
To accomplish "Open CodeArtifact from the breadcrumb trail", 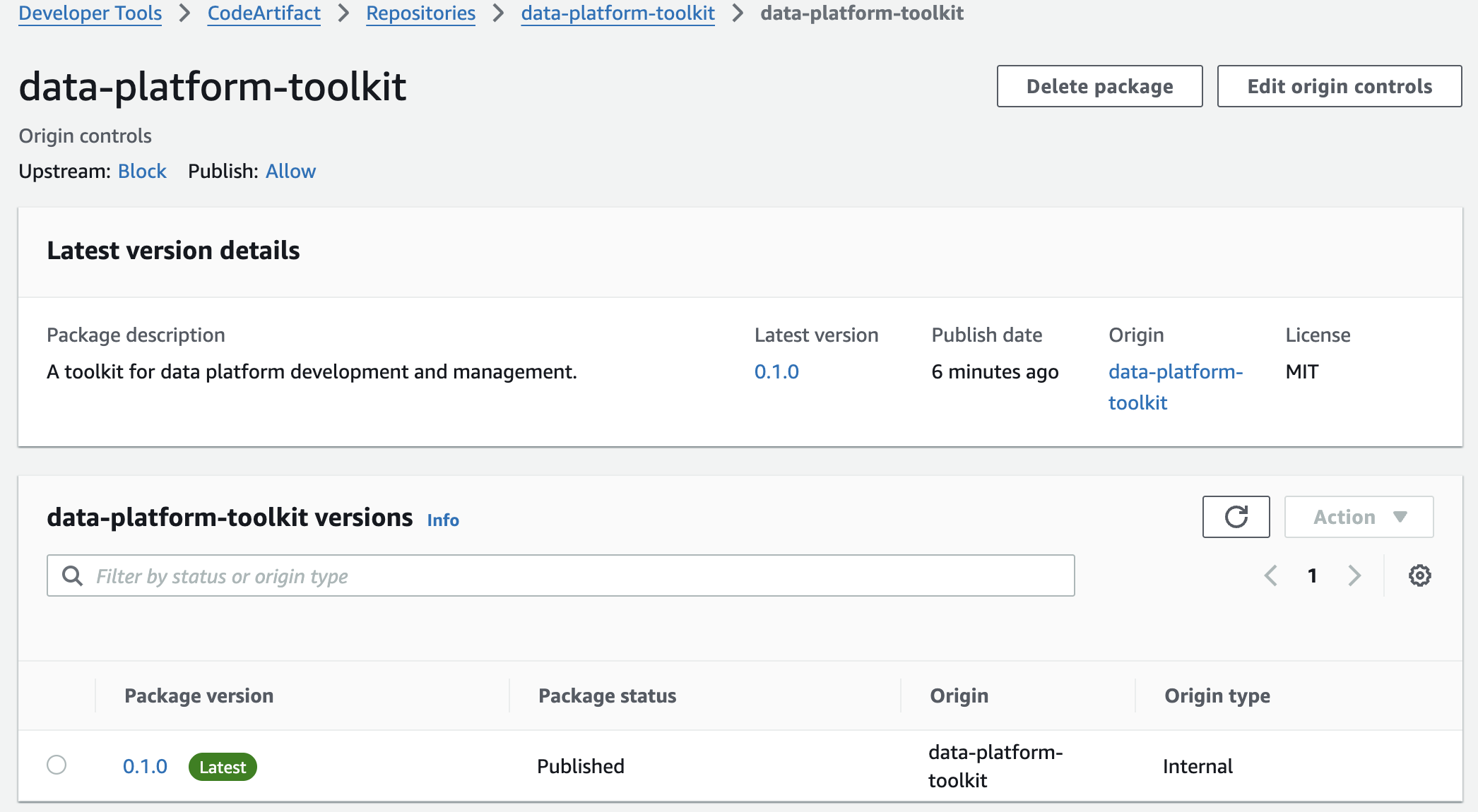I will (264, 13).
